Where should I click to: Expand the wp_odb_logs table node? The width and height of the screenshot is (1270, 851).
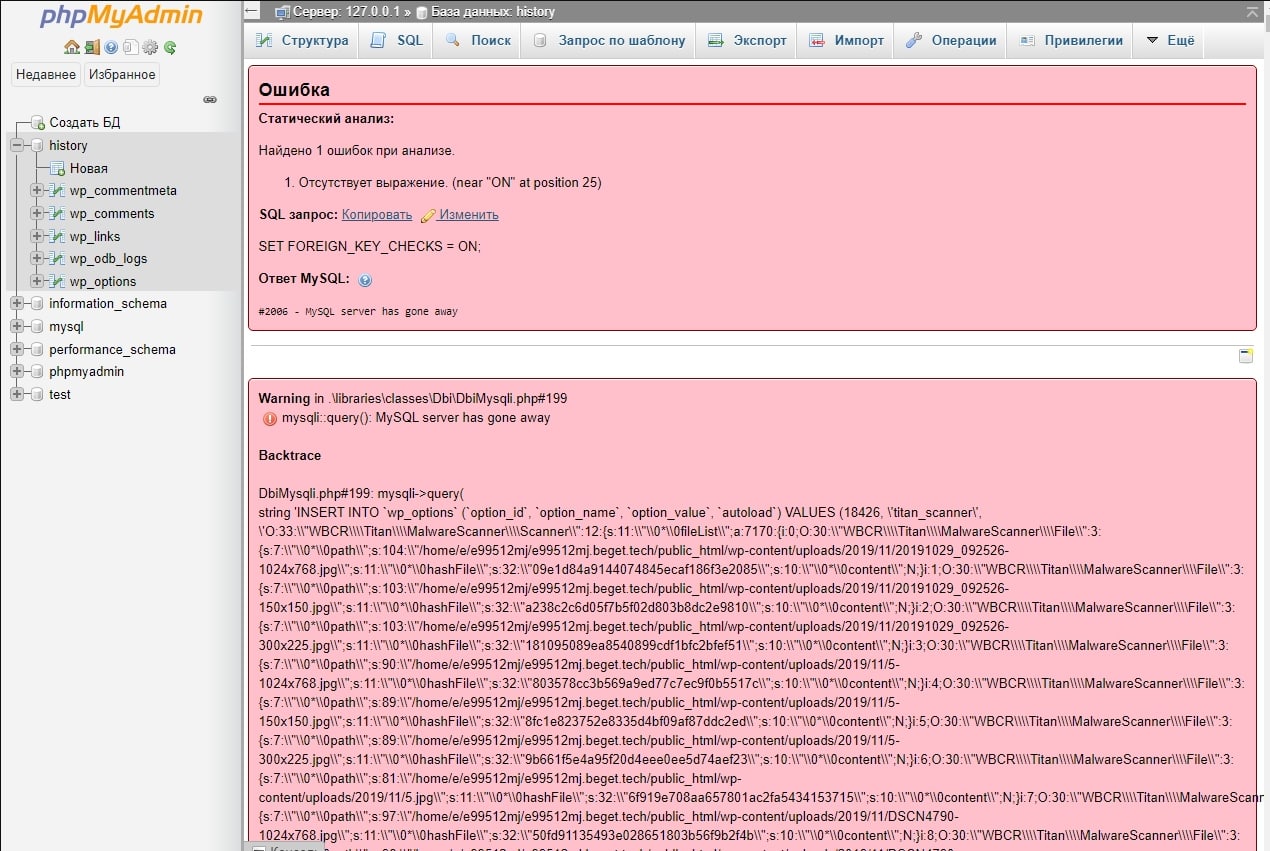click(x=37, y=258)
